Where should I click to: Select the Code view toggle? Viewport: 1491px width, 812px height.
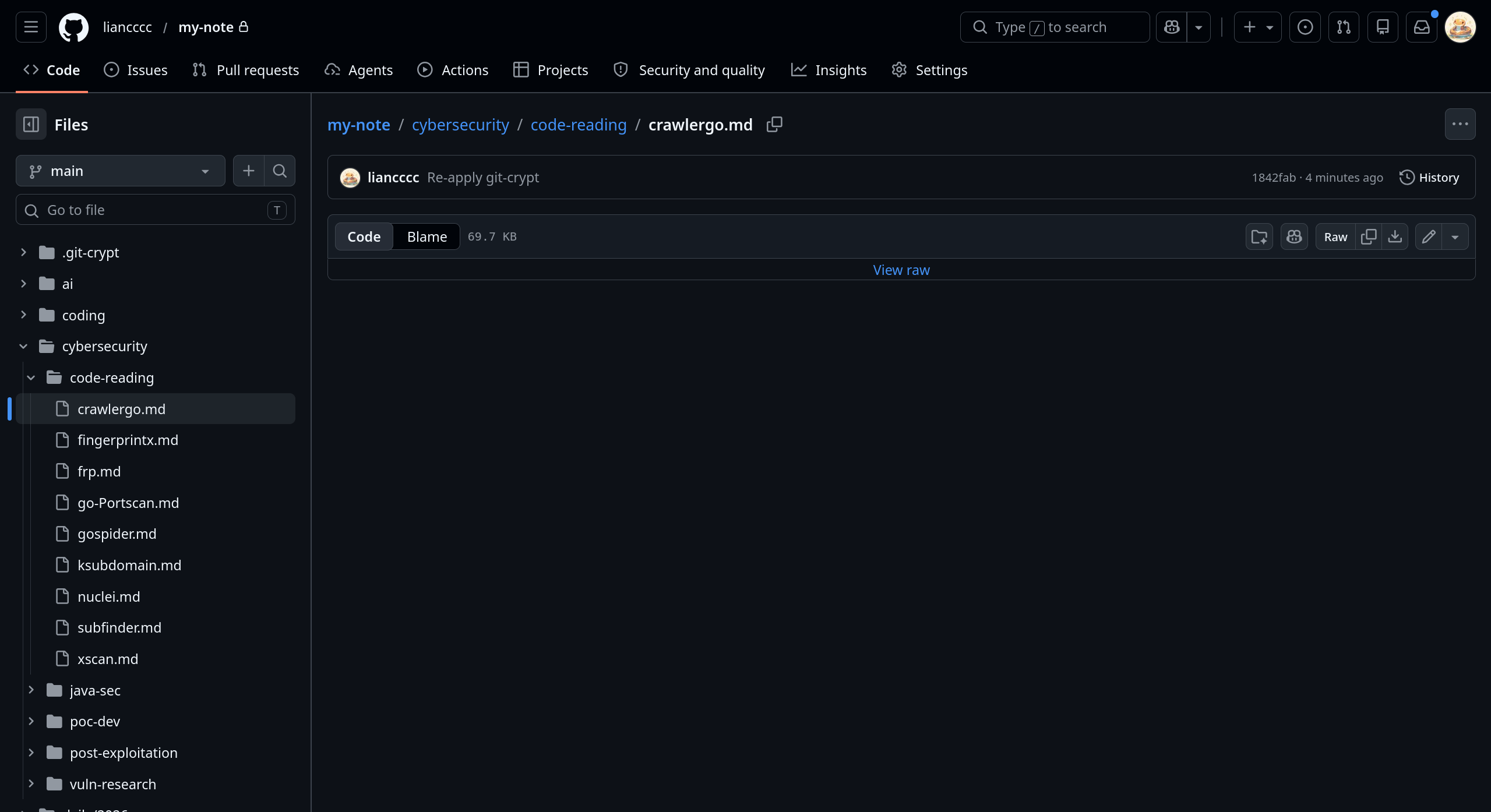pos(364,236)
